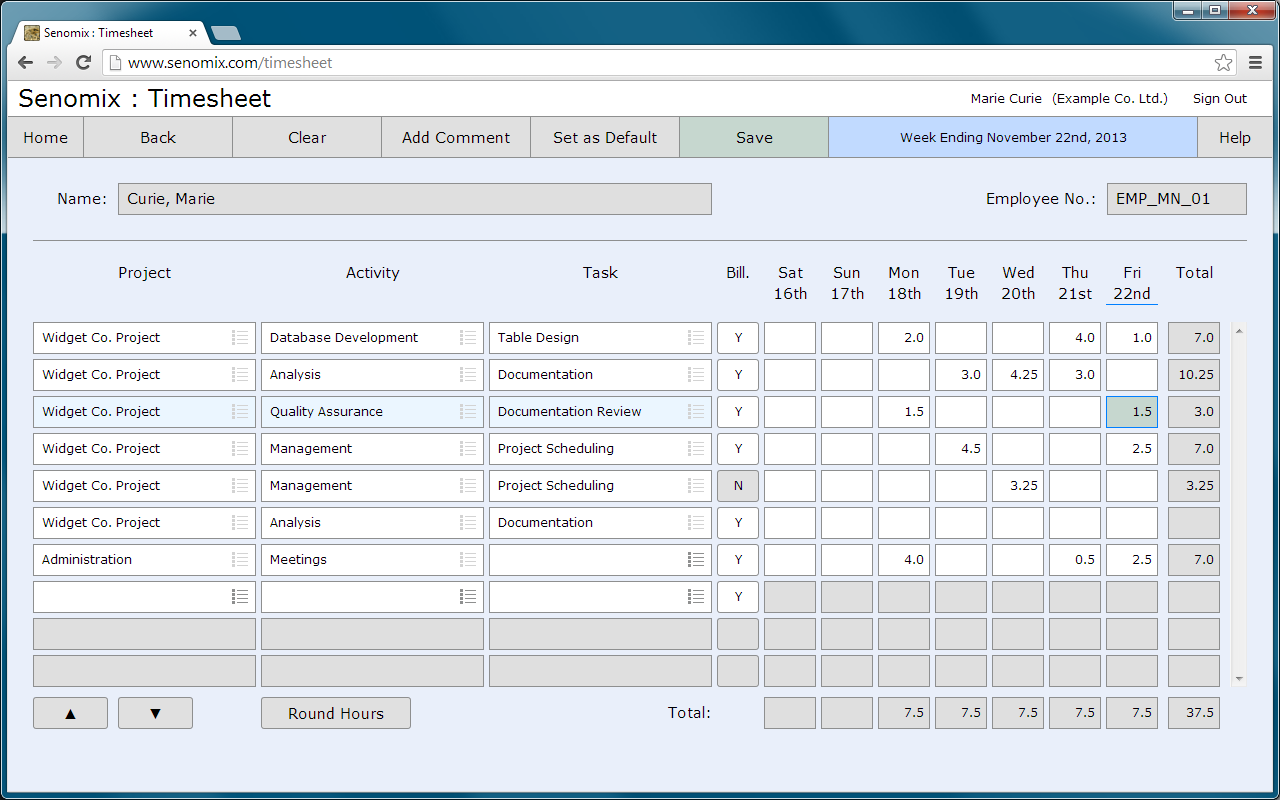Go to Home in the timesheet toolbar

click(x=44, y=137)
